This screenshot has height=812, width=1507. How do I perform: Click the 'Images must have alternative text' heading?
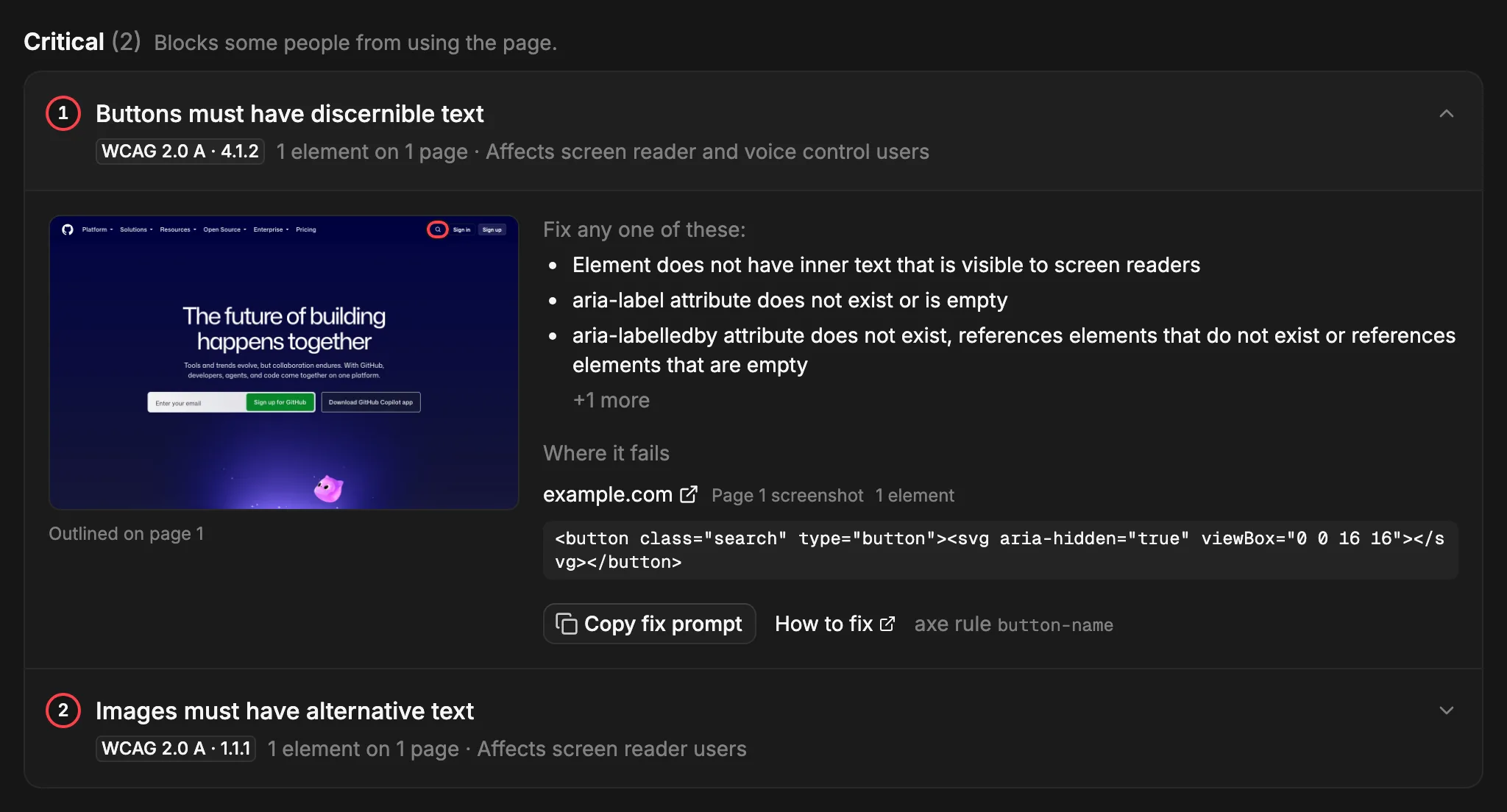(x=285, y=711)
